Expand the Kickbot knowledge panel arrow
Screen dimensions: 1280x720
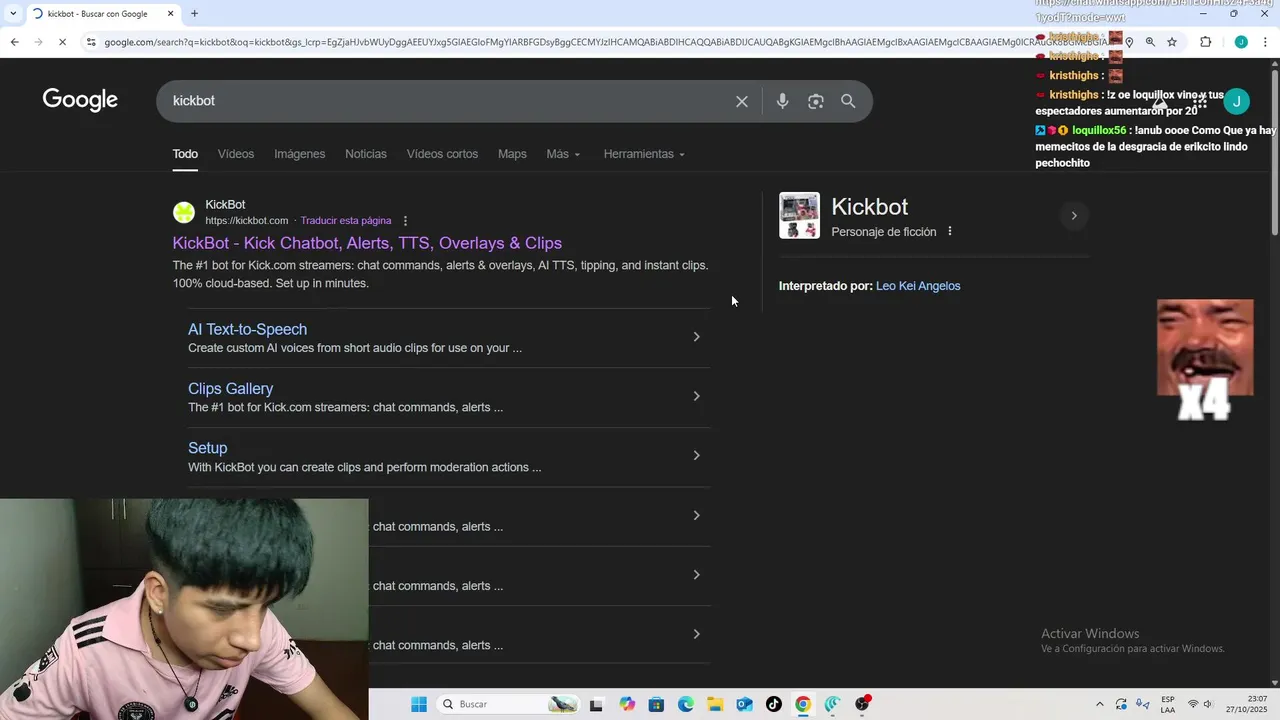(x=1074, y=216)
